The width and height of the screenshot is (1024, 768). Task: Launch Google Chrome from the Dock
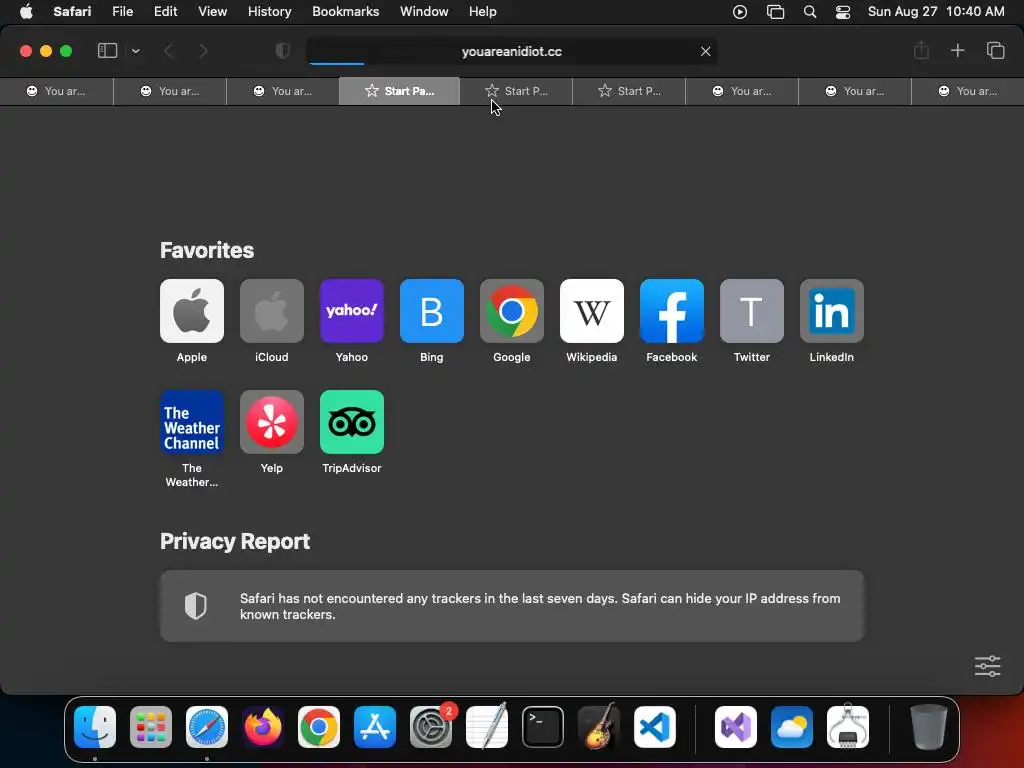pyautogui.click(x=319, y=727)
